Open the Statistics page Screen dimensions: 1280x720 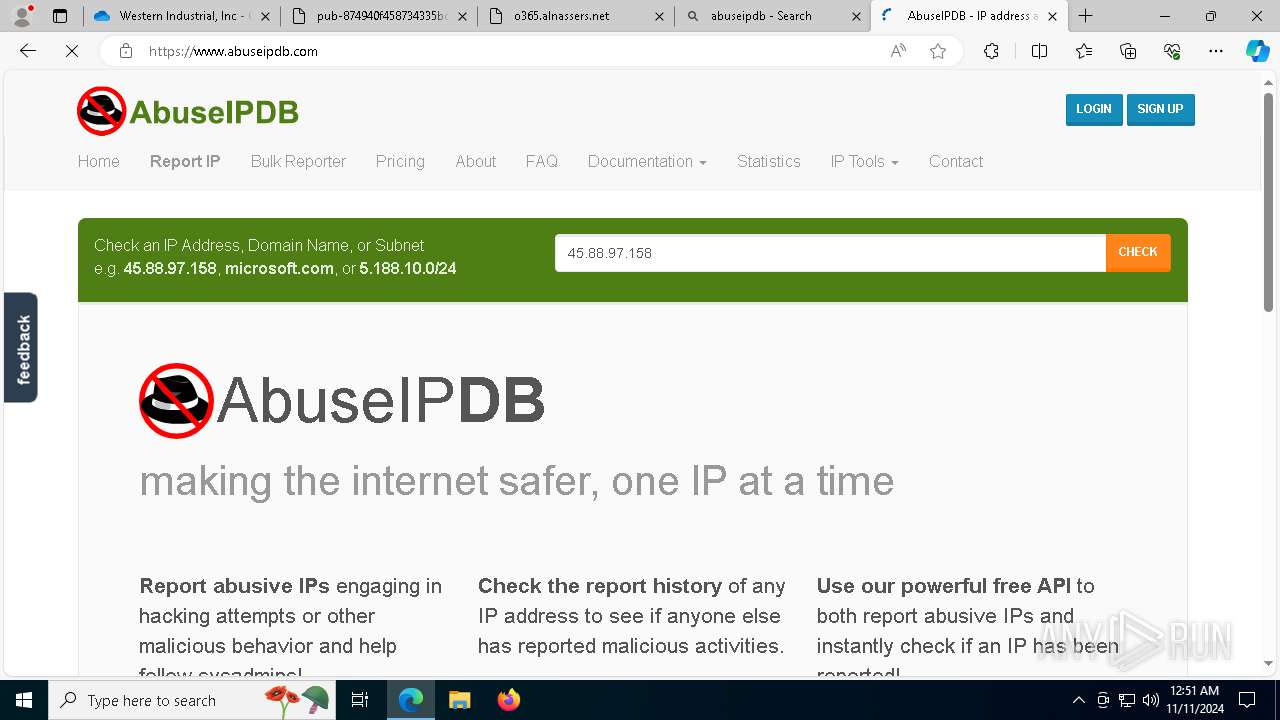click(x=769, y=161)
